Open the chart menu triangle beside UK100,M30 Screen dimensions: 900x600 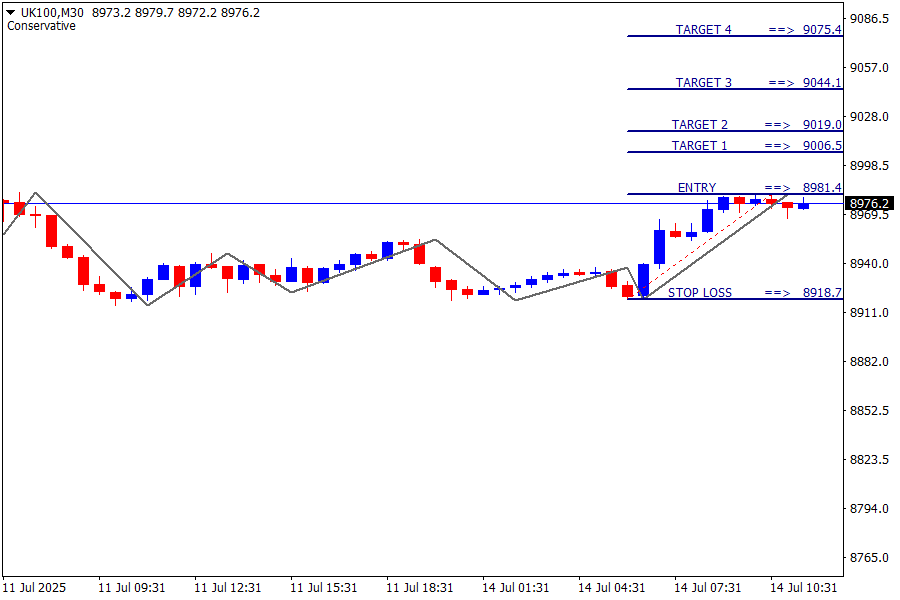coord(10,12)
